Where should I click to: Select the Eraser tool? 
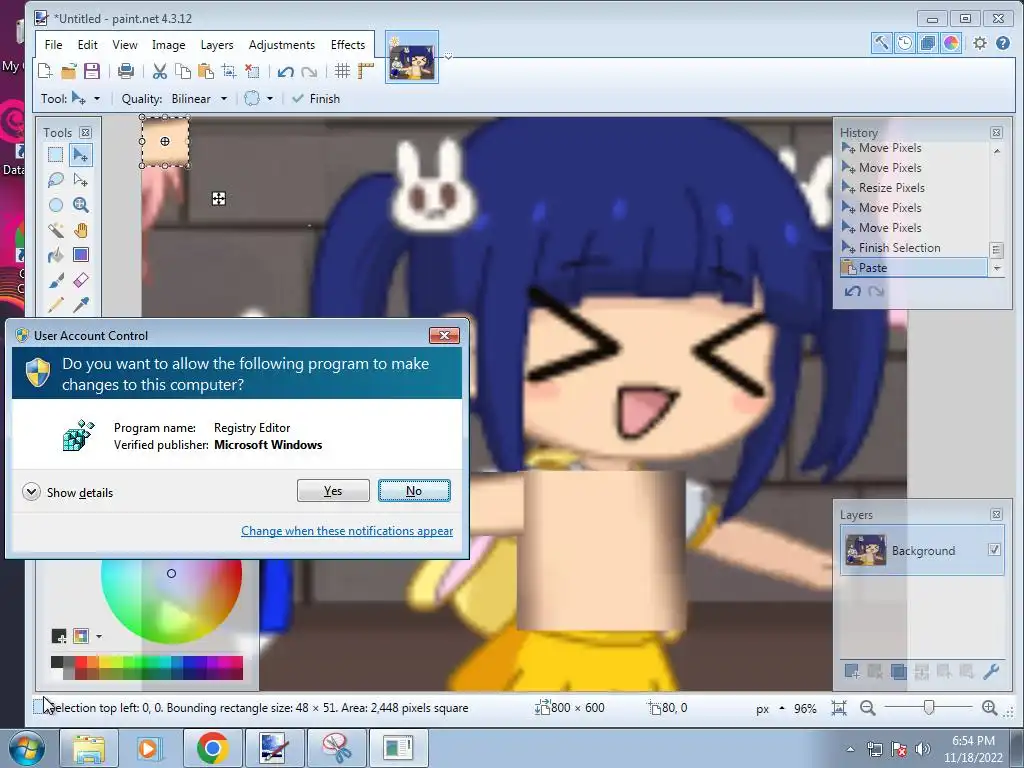pos(81,280)
